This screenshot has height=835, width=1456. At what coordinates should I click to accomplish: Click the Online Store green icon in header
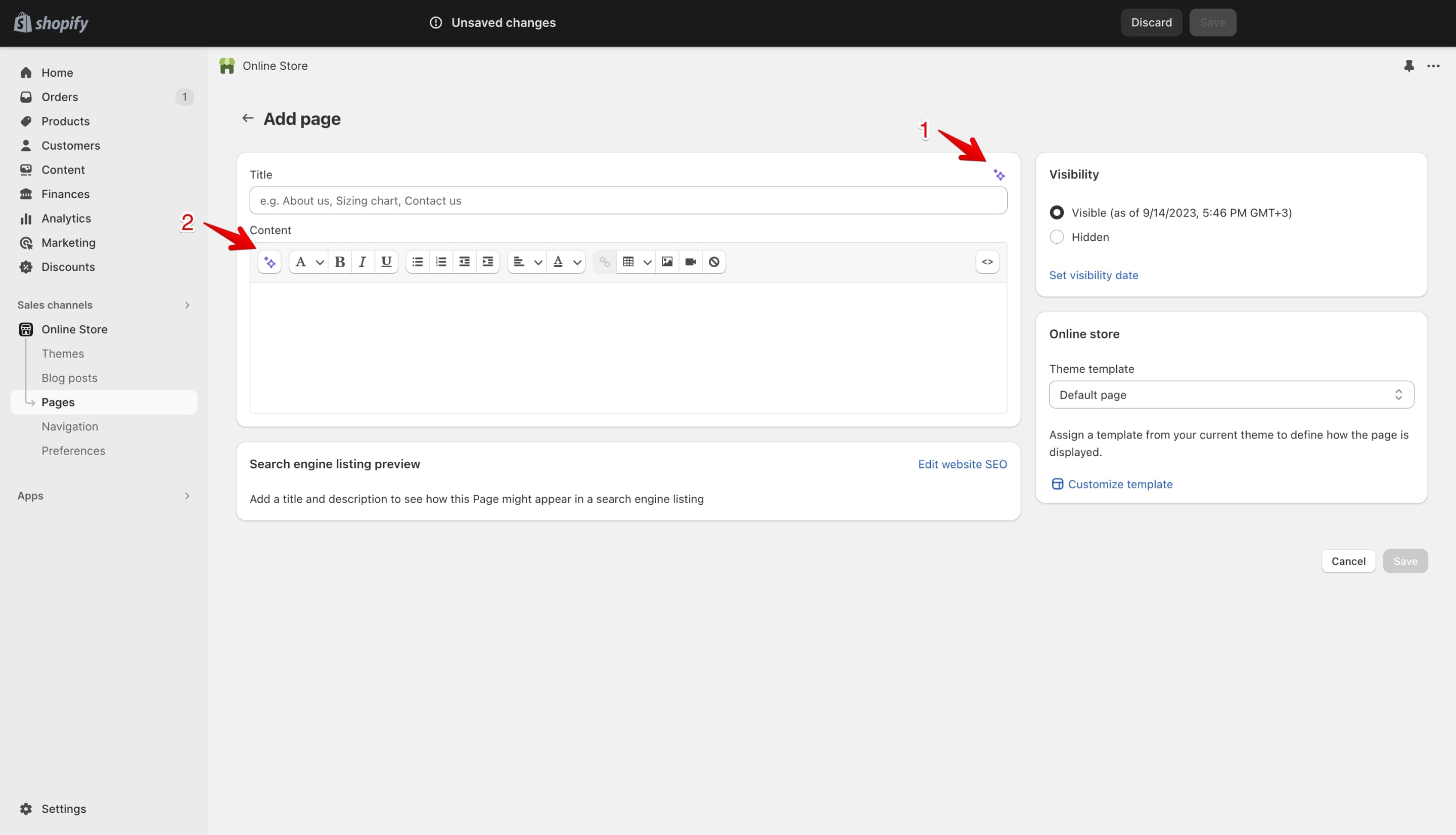pos(227,66)
